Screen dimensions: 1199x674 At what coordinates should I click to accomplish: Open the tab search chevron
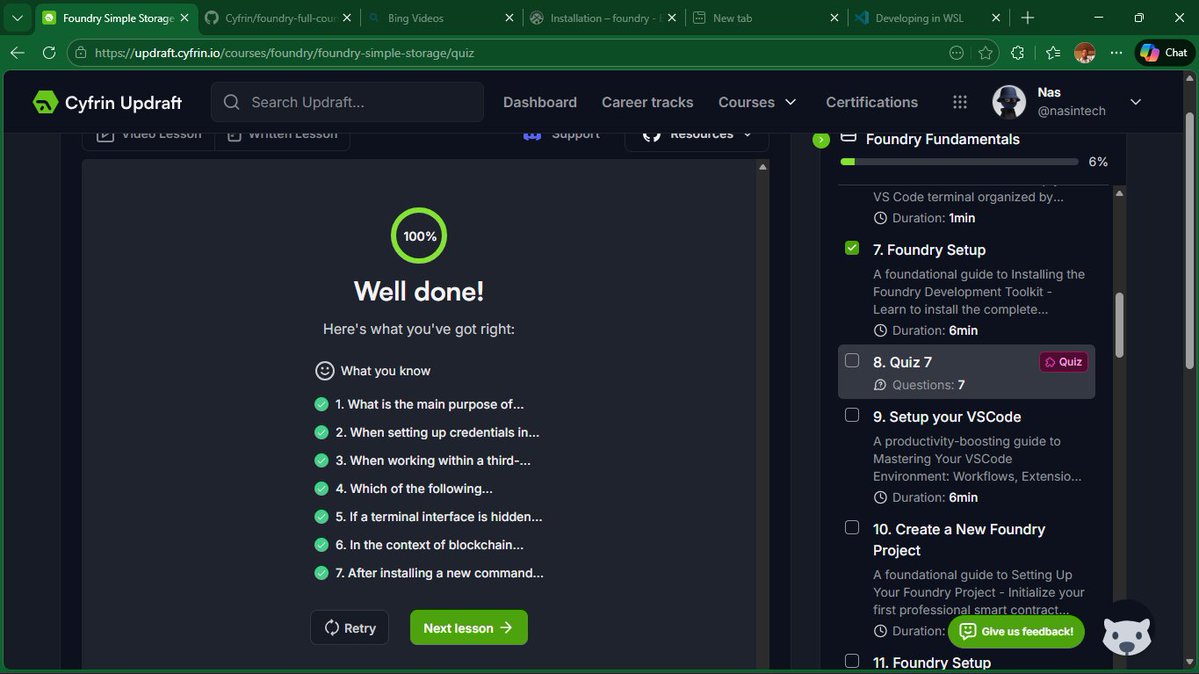(x=17, y=18)
